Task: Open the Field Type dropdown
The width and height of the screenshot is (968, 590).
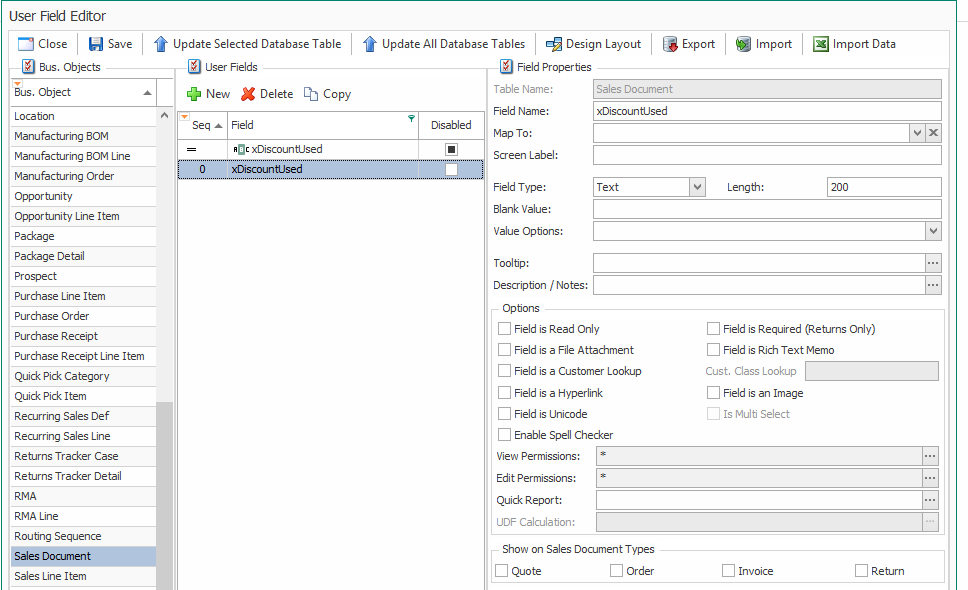Action: [x=697, y=187]
